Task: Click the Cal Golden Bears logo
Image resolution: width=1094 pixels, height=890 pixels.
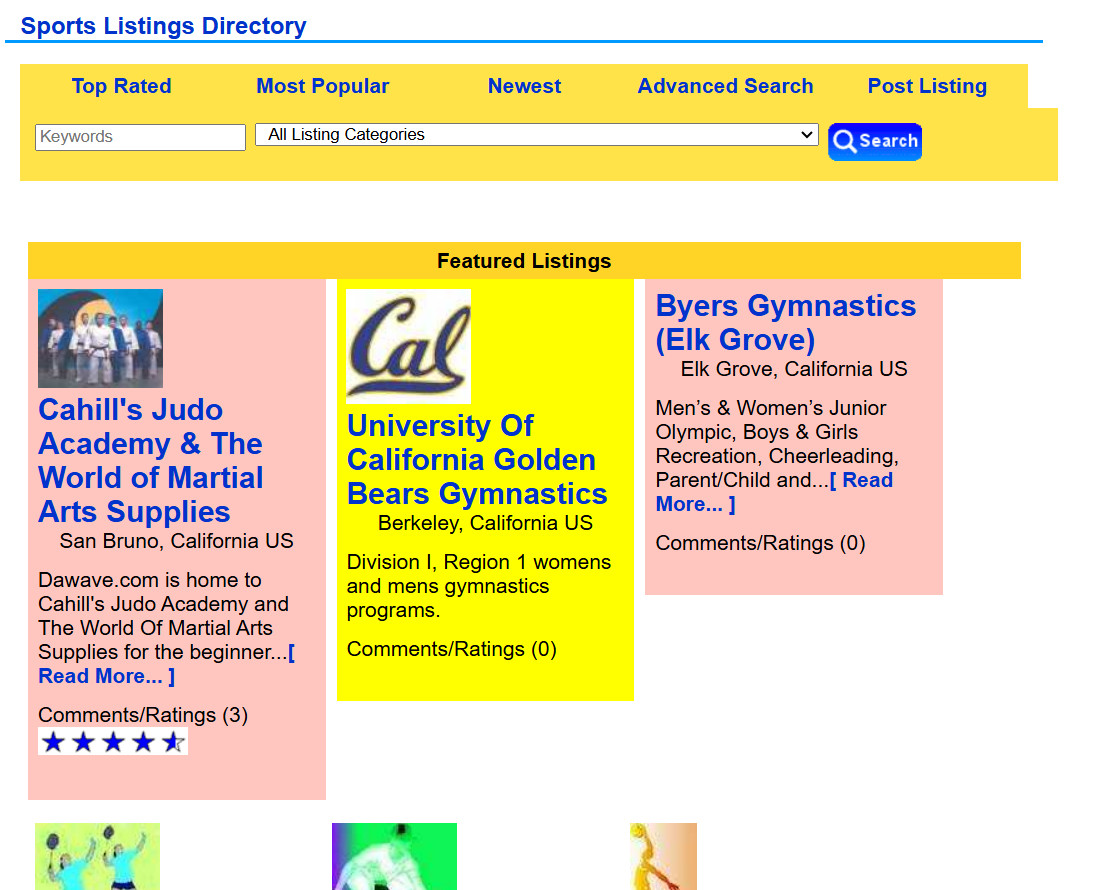Action: click(x=408, y=345)
